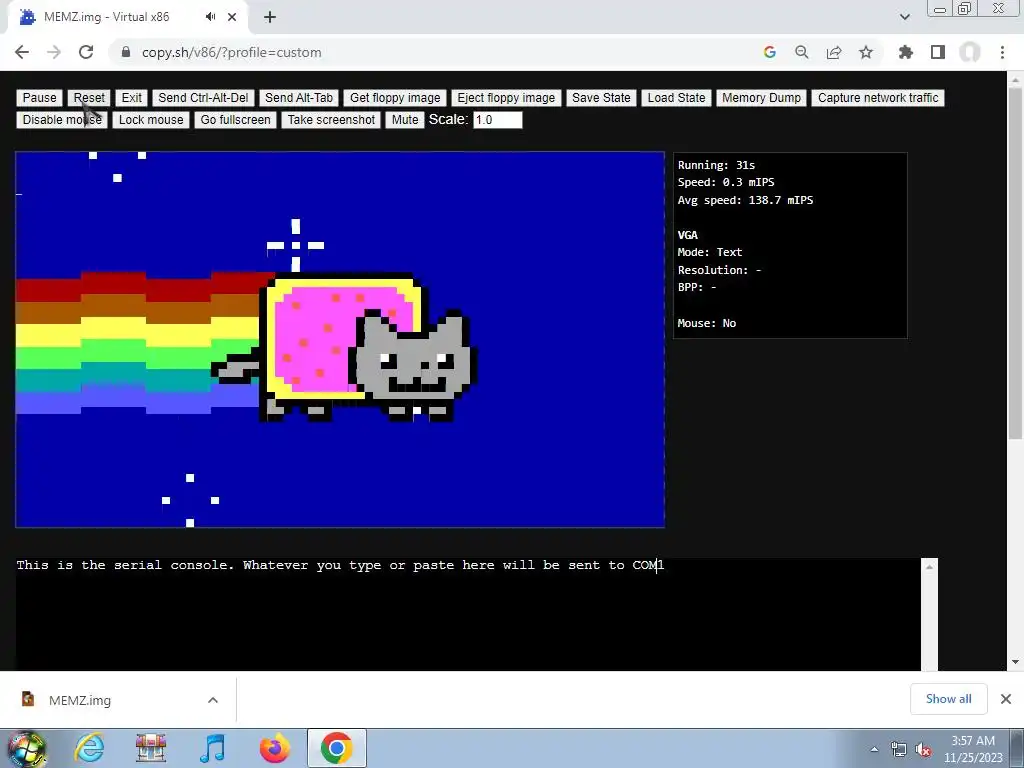Click Get floppy image

click(395, 98)
